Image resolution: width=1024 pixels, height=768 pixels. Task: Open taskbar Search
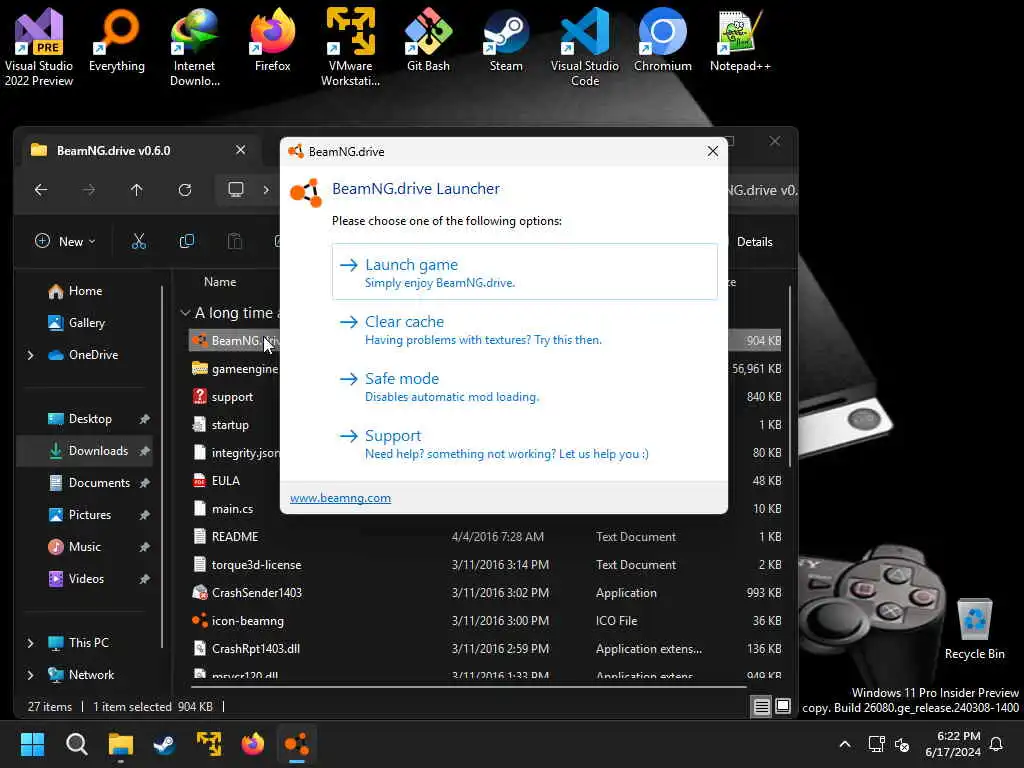[76, 744]
